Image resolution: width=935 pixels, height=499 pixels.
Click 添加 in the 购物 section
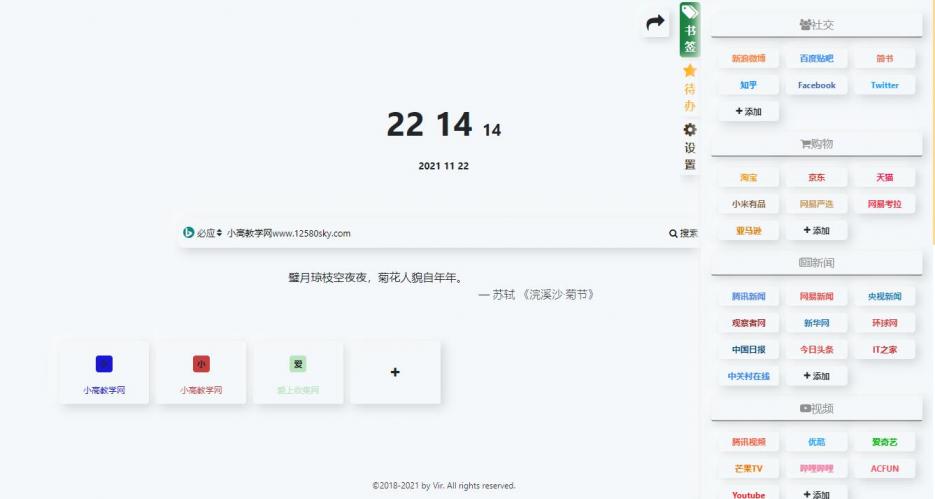pyautogui.click(x=816, y=231)
